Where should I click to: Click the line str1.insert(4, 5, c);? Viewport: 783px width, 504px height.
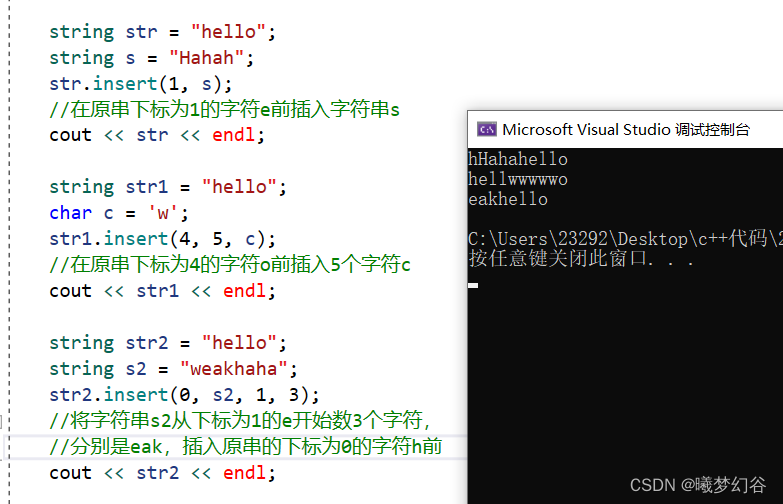coord(162,239)
